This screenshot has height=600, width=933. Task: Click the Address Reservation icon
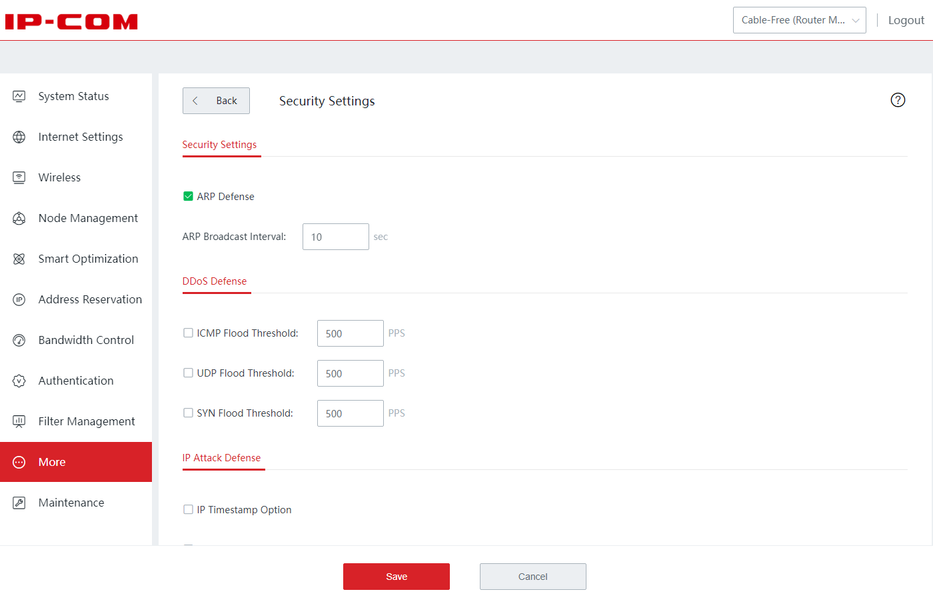[18, 300]
